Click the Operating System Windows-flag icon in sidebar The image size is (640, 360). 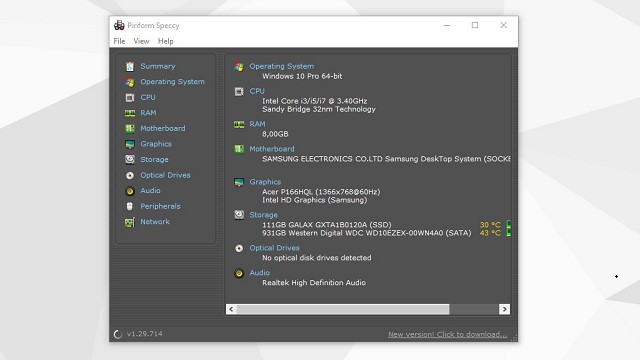click(x=130, y=82)
